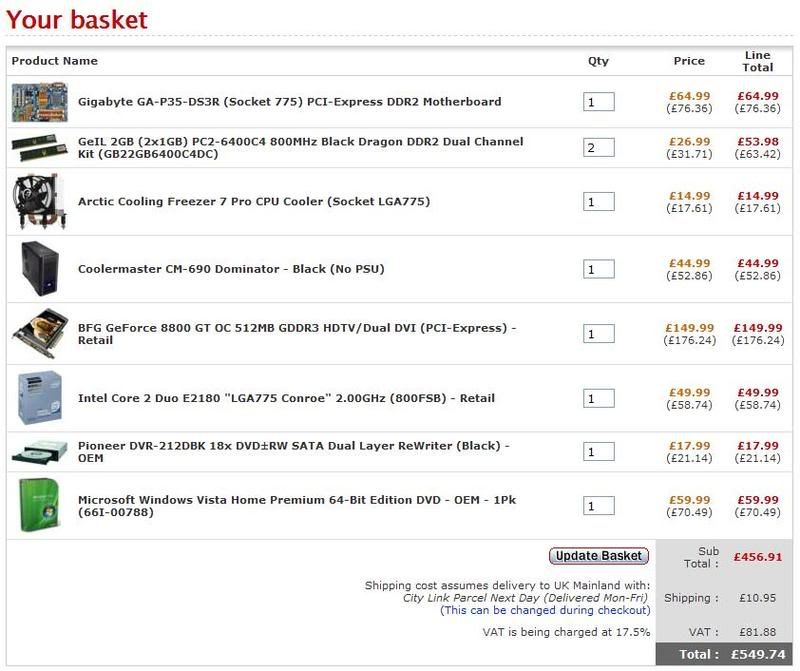Click the Update Basket button
Viewport: 800px width, 671px height.
598,556
